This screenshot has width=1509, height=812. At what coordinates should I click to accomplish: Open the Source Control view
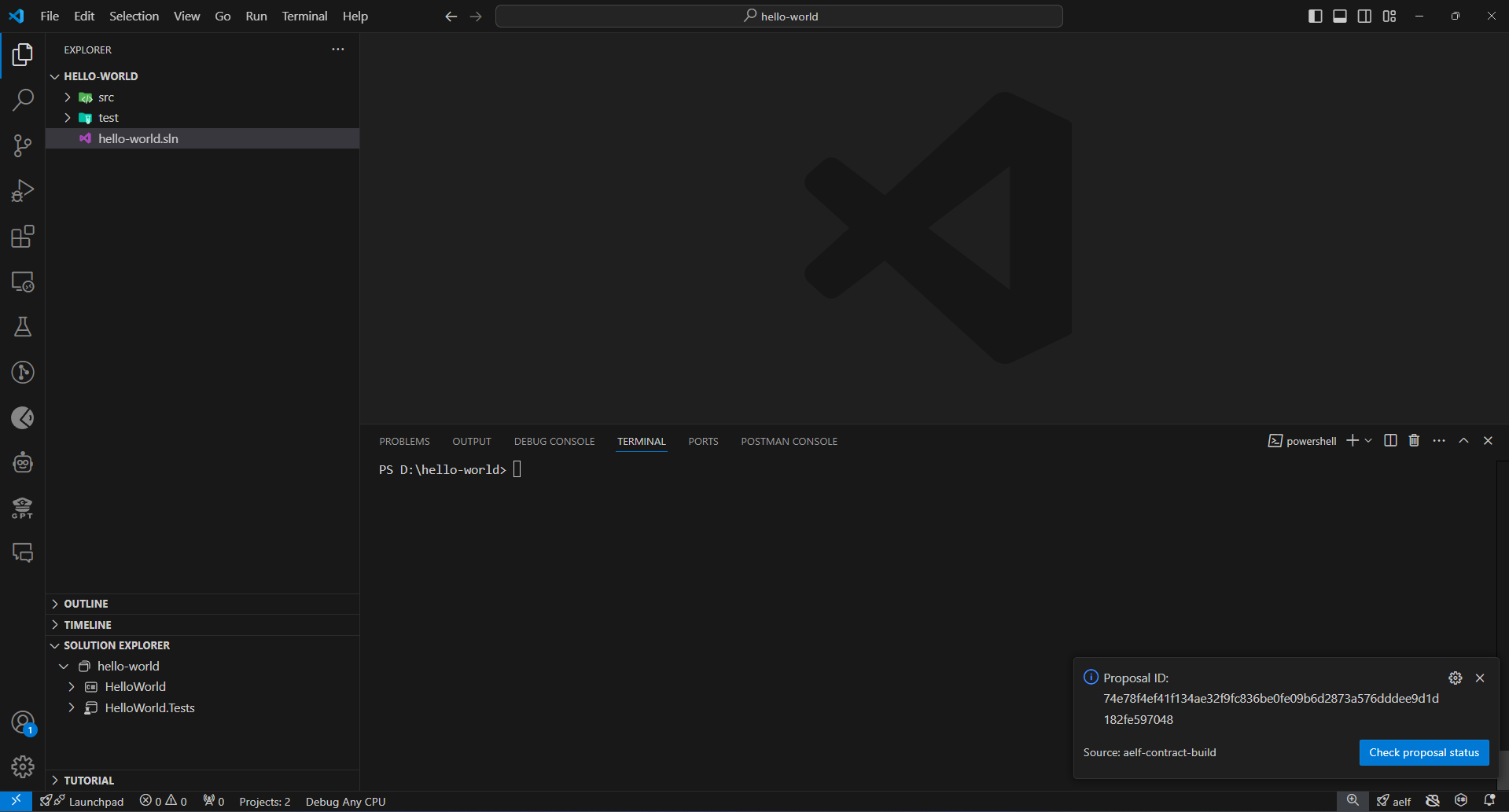(x=23, y=145)
